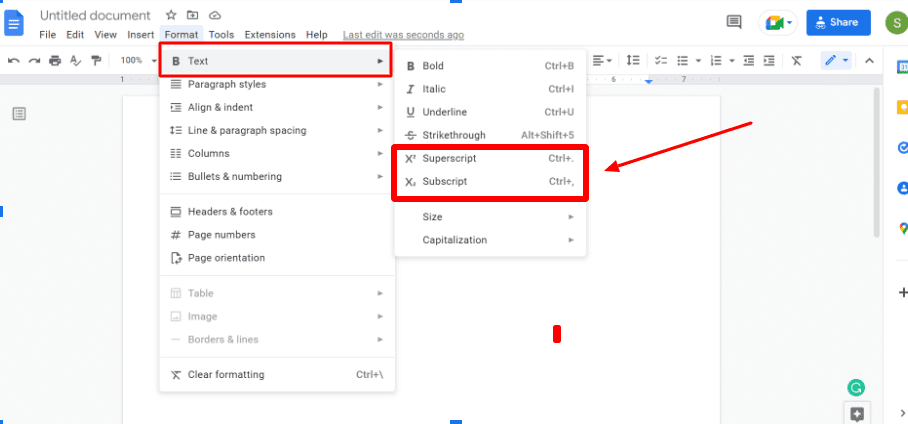Clear formatting using toolbar icon
This screenshot has width=908, height=424.
pos(796,60)
